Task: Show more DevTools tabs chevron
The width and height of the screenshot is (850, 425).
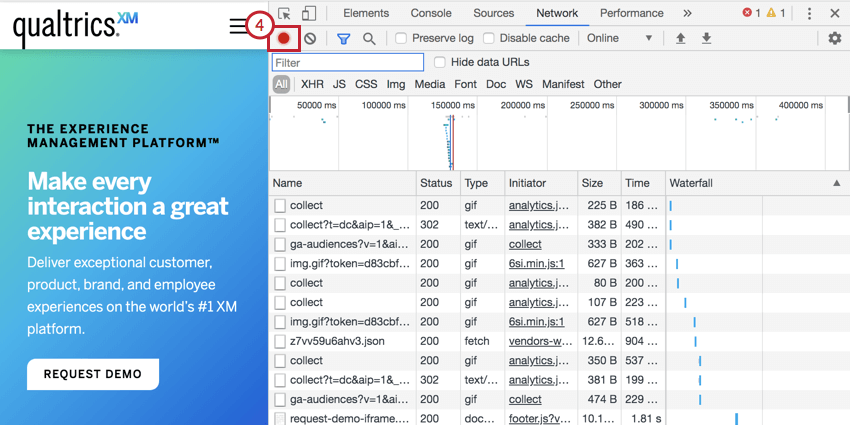Action: tap(687, 14)
